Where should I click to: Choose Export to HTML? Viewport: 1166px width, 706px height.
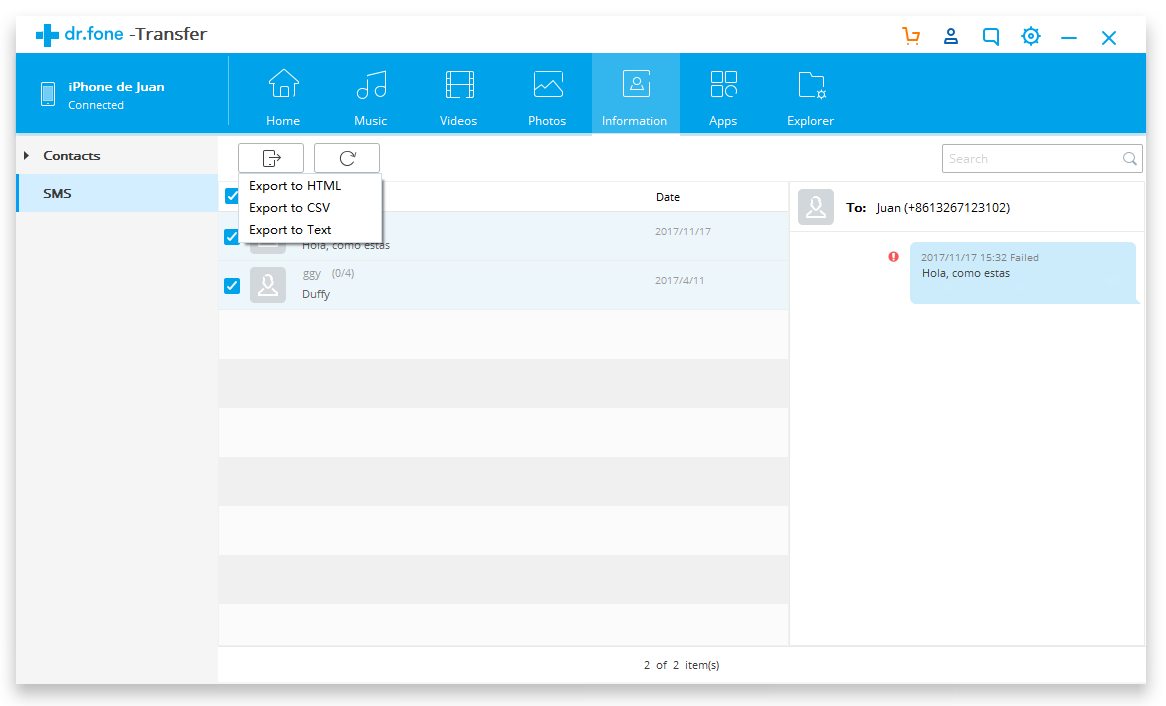point(295,186)
